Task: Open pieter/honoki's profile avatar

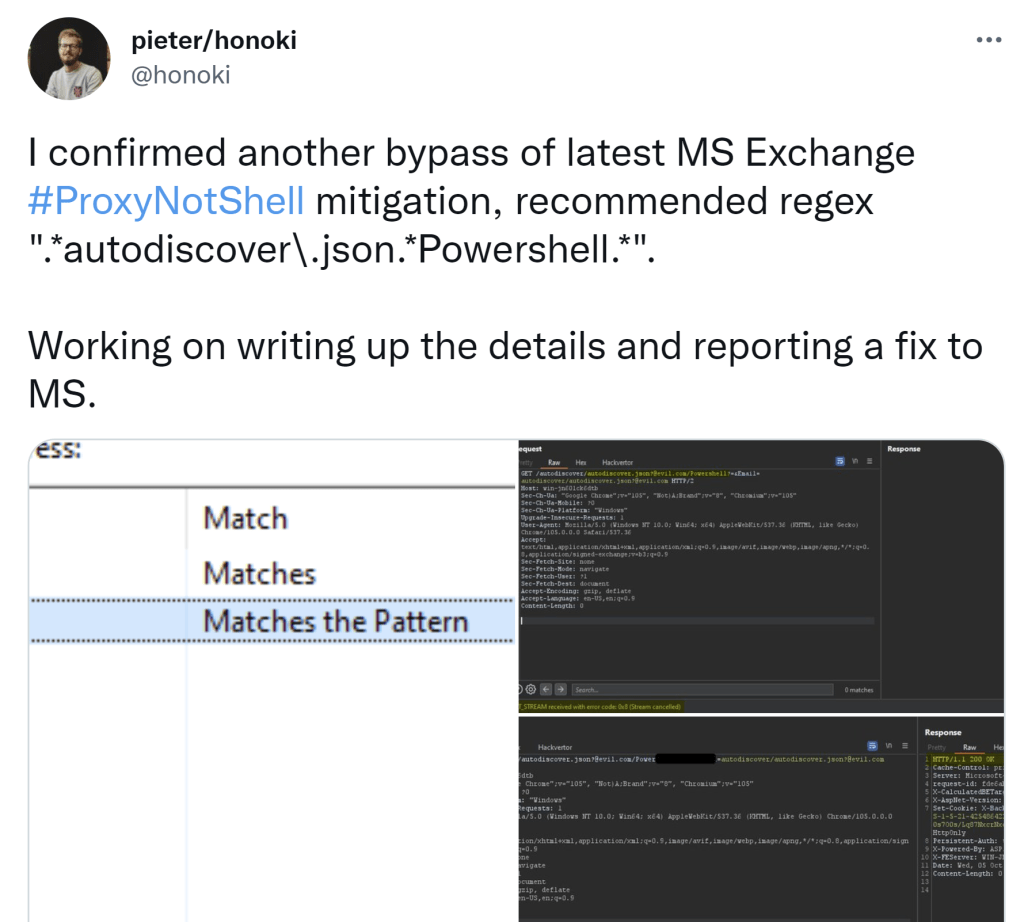Action: click(69, 58)
